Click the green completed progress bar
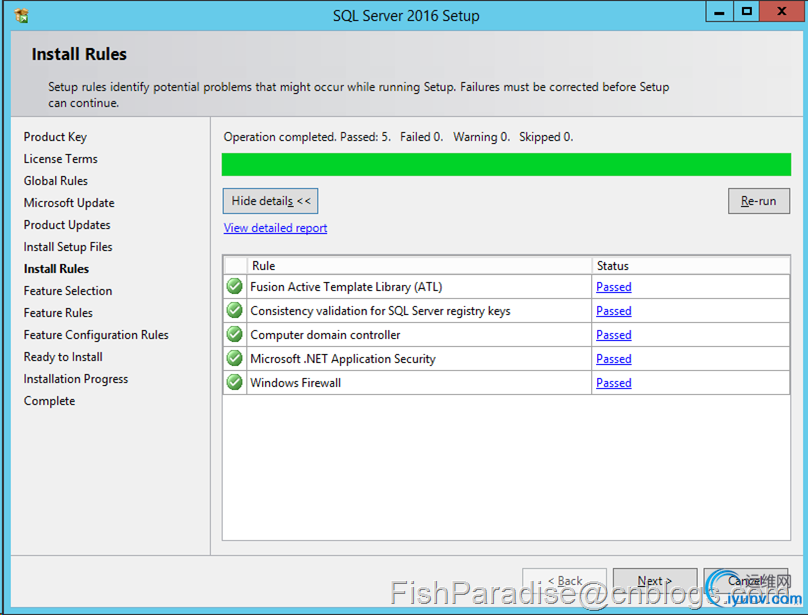This screenshot has width=808, height=615. [x=506, y=164]
